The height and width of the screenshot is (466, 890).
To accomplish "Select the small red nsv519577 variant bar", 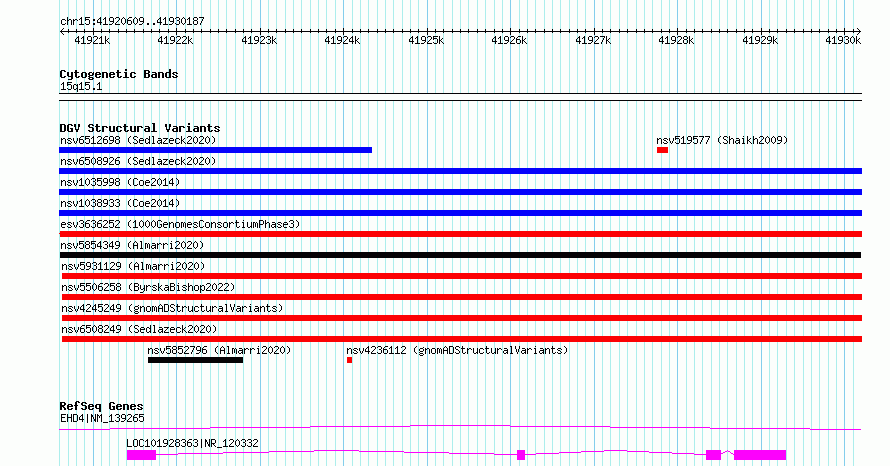I will point(662,150).
